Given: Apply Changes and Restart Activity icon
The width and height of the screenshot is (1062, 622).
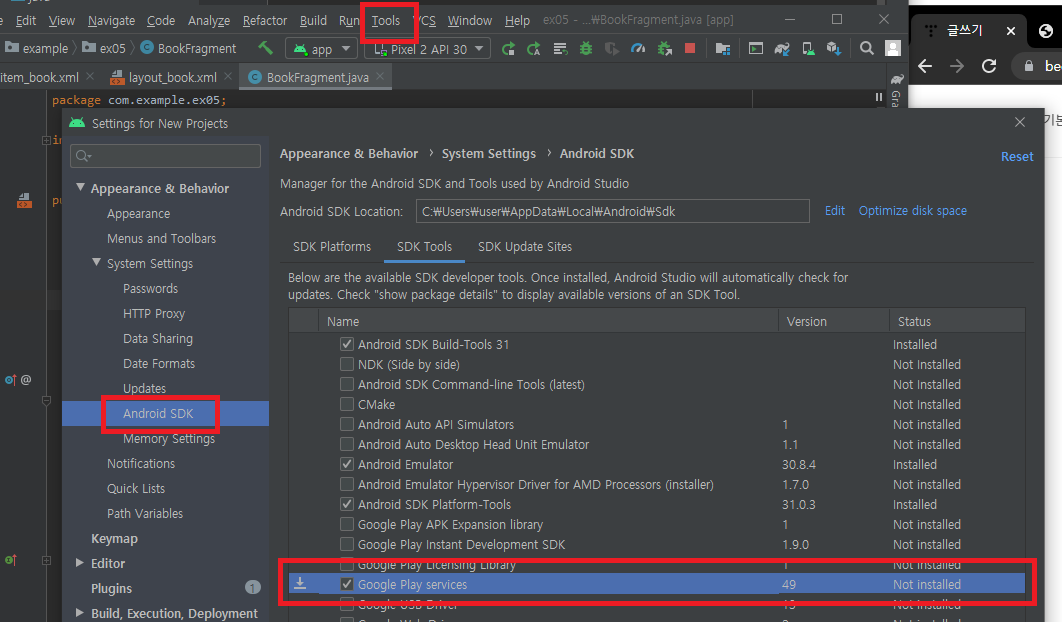Looking at the screenshot, I should [x=534, y=49].
